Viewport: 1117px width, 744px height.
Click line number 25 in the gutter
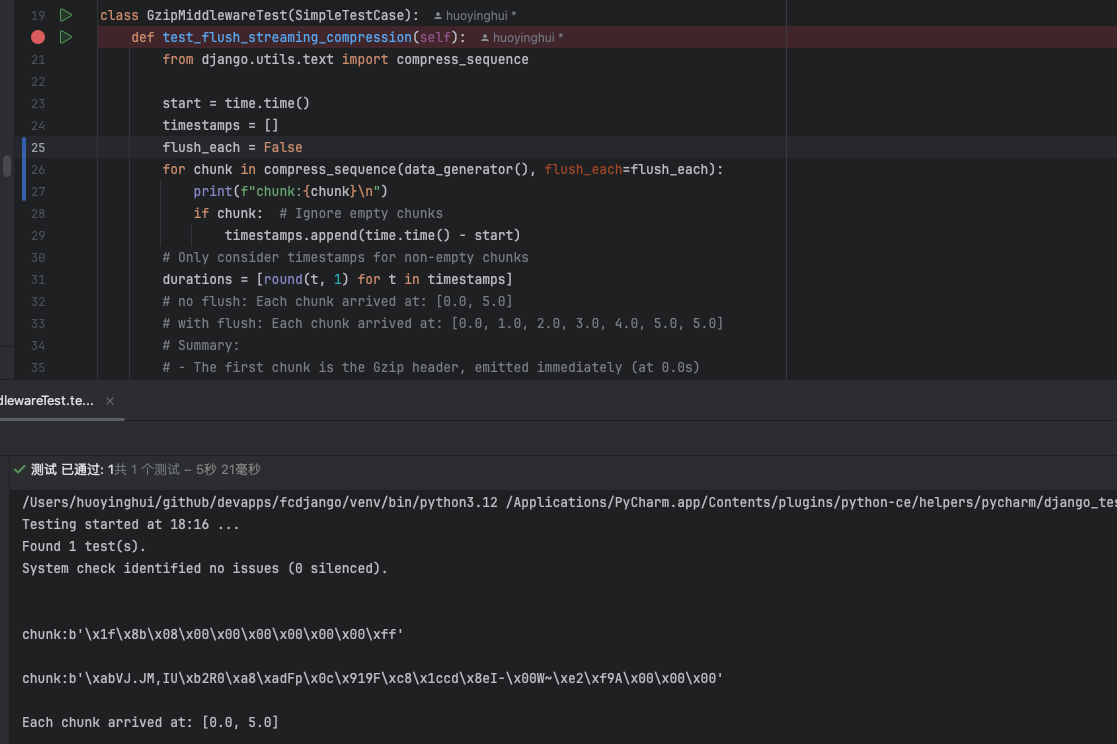click(38, 147)
